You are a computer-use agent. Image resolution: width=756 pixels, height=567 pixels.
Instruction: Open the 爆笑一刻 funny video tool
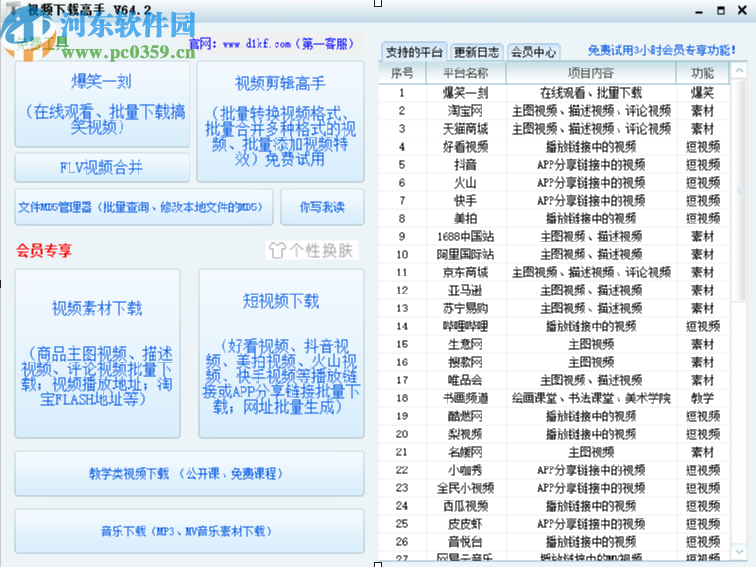tap(102, 104)
